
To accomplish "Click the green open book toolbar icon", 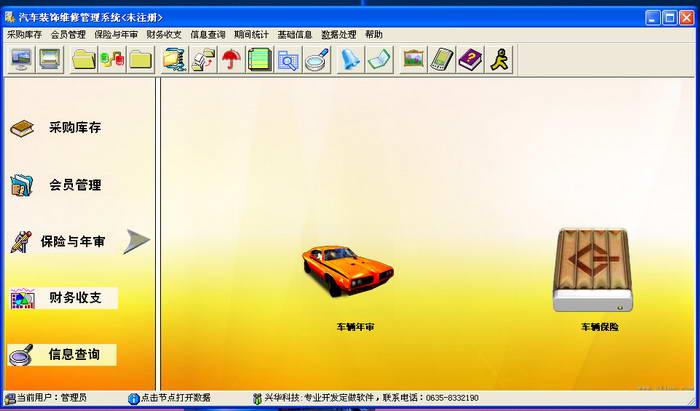I will [x=379, y=59].
